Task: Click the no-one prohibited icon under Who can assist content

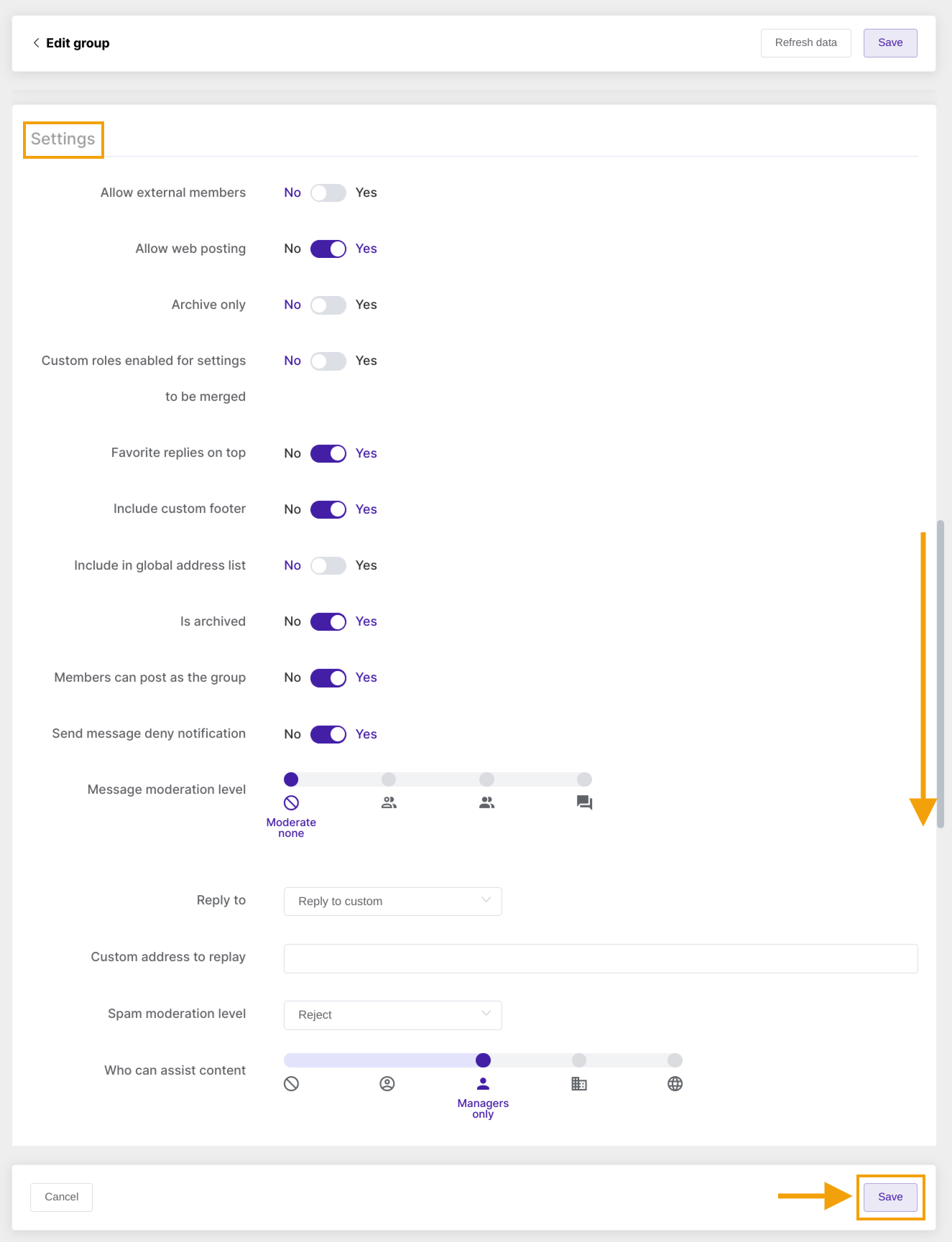Action: 291,1083
